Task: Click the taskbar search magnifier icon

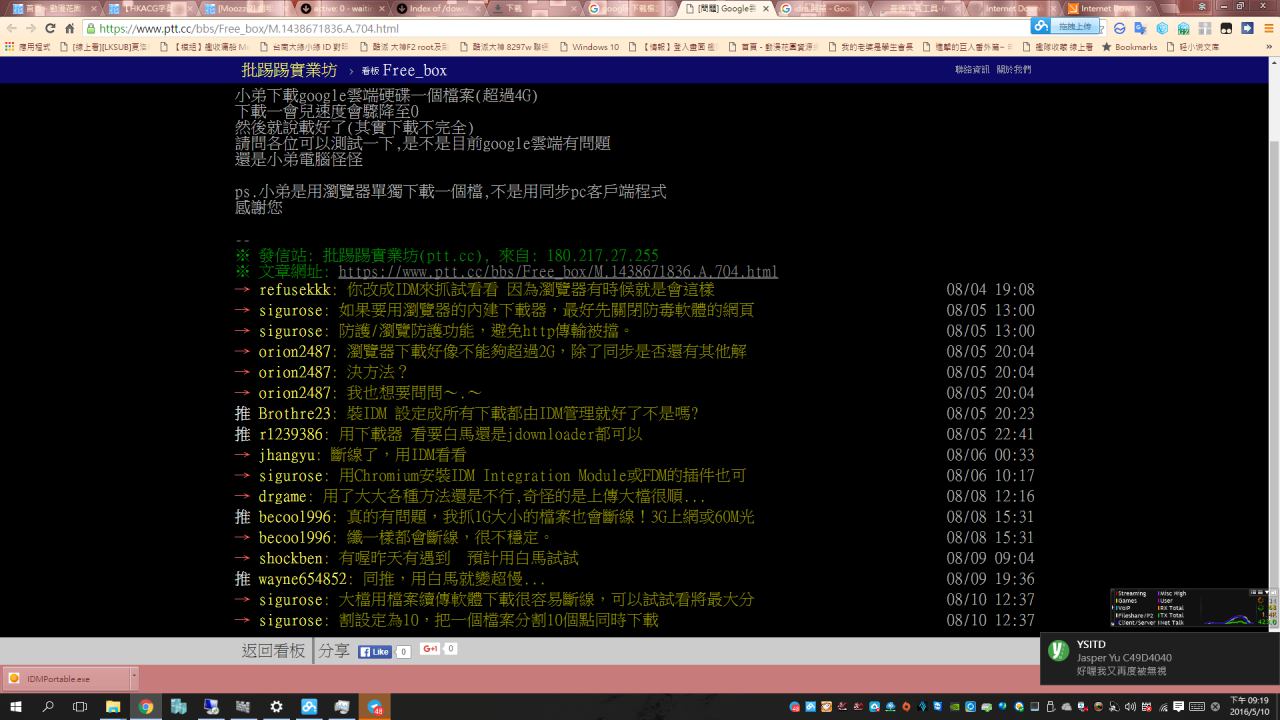Action: point(48,706)
